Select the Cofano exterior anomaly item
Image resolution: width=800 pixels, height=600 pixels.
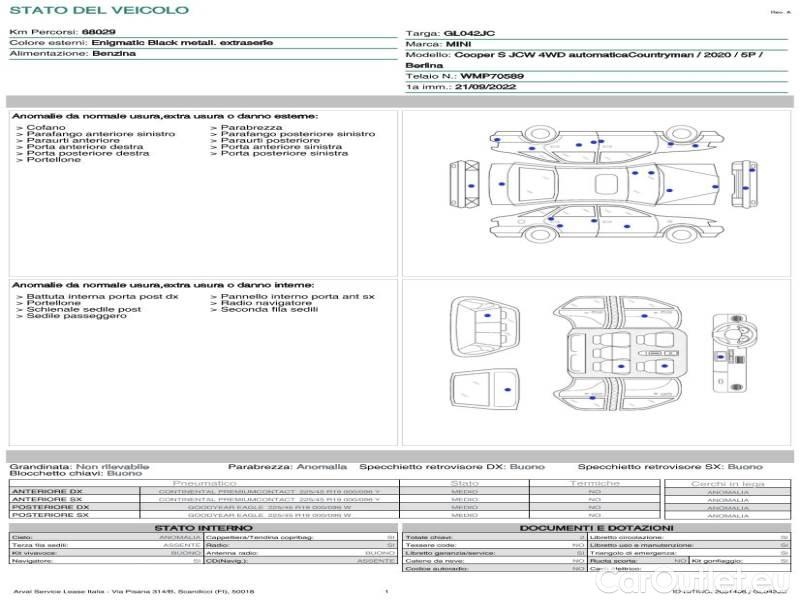coord(46,129)
